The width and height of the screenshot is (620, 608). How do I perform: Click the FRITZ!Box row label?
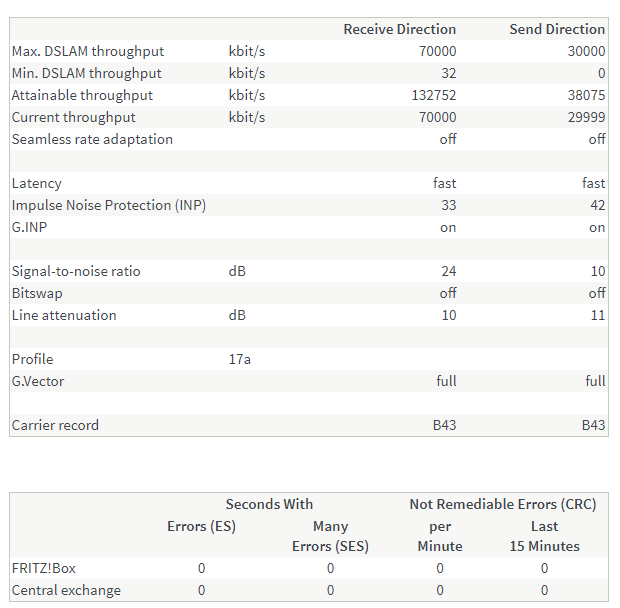coord(43,568)
